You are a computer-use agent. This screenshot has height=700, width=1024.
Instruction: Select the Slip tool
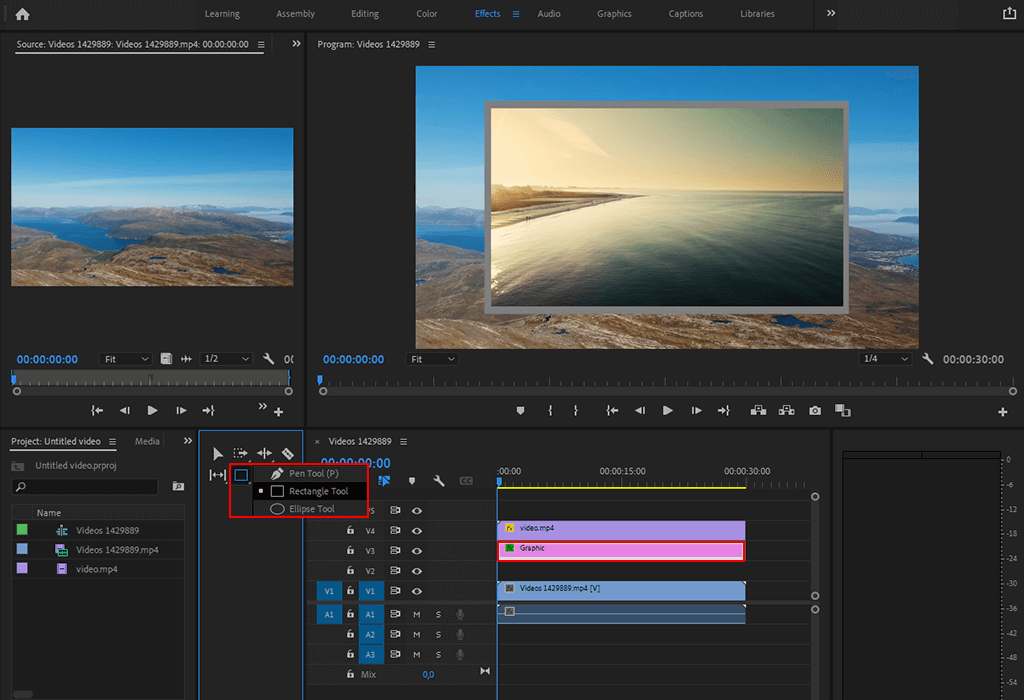pyautogui.click(x=217, y=475)
